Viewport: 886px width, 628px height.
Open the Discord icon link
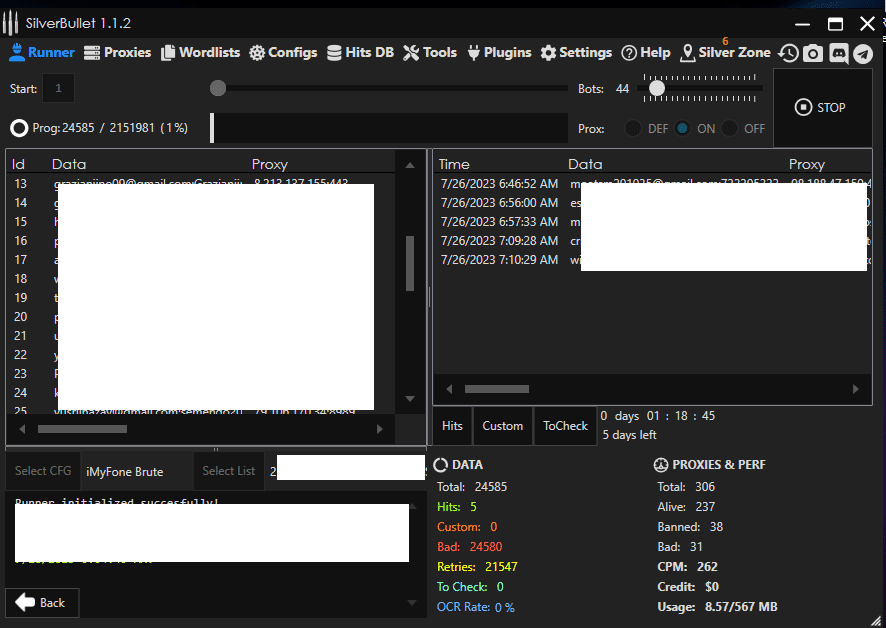pos(838,54)
